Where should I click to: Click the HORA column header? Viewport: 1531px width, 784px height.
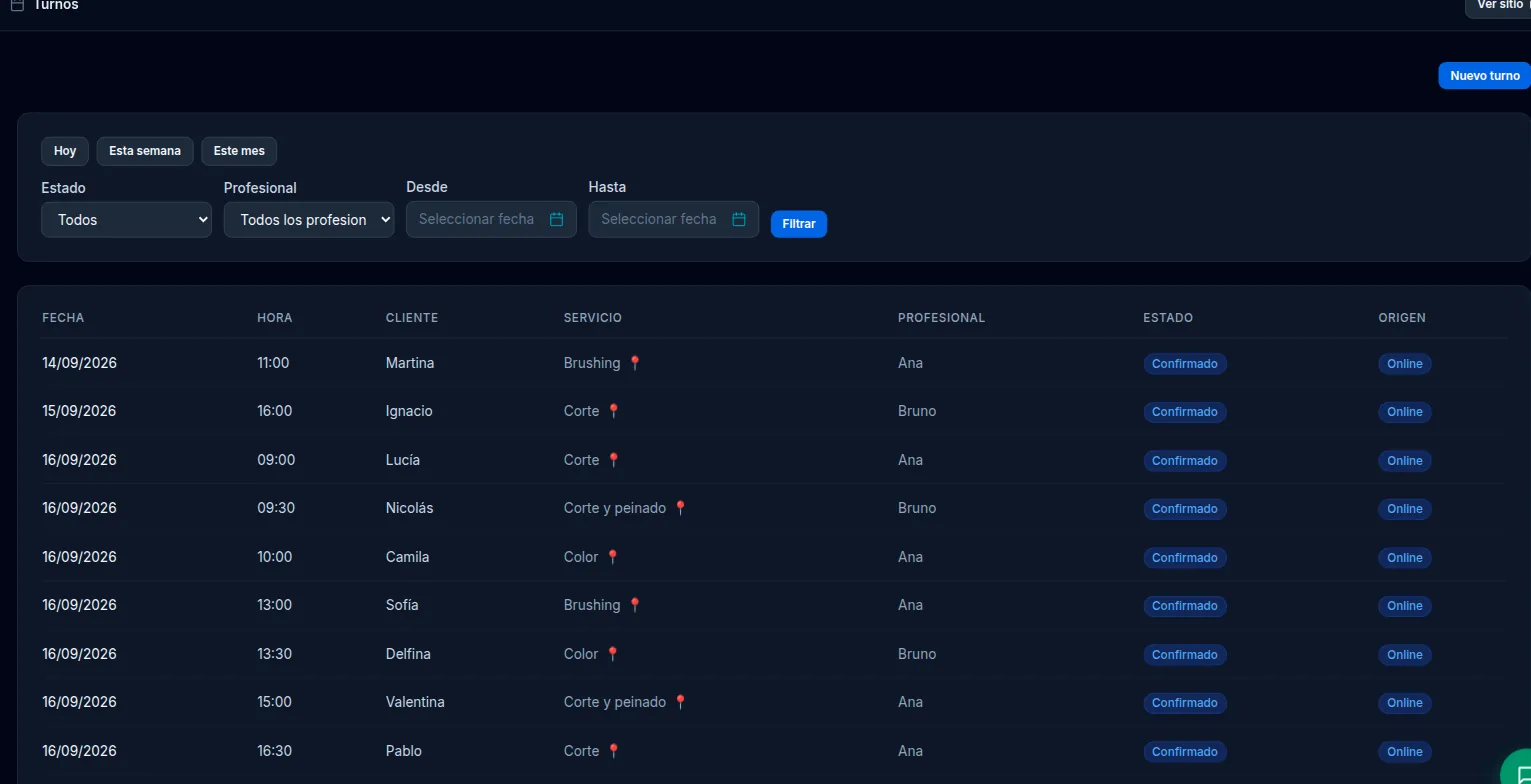tap(275, 318)
